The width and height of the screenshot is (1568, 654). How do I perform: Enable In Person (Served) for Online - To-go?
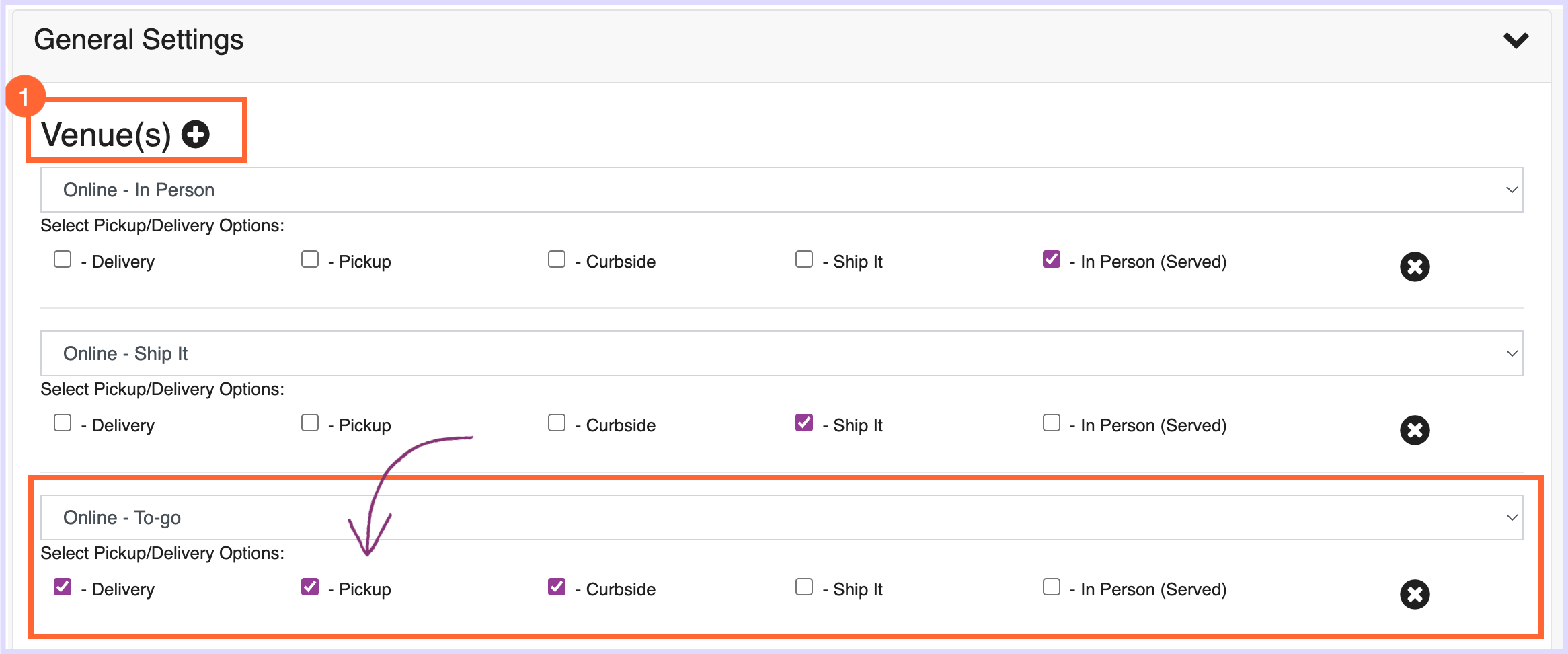coord(1052,587)
